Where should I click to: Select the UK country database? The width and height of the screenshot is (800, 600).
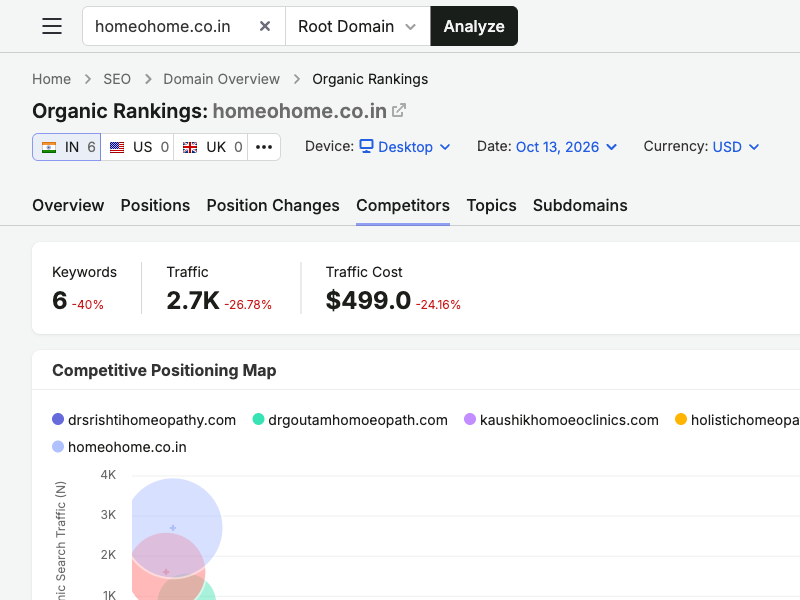pyautogui.click(x=211, y=147)
